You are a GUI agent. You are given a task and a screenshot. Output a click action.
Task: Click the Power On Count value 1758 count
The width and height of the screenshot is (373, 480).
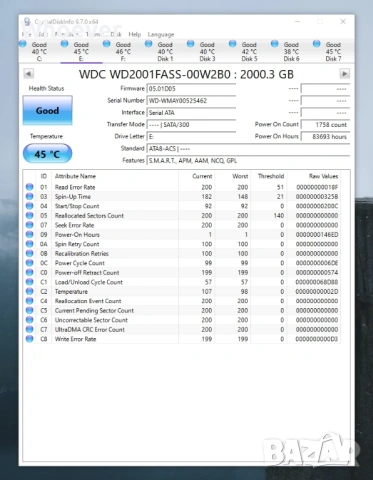point(325,125)
